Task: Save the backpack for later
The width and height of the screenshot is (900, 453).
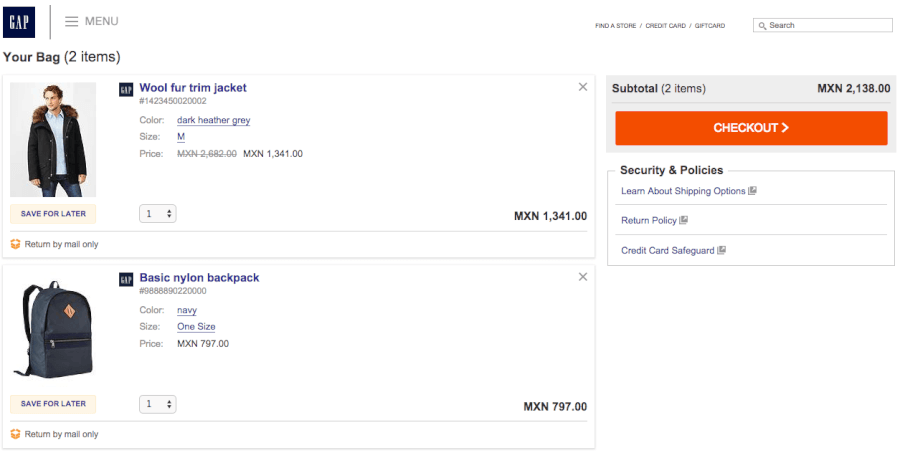Action: coord(53,404)
